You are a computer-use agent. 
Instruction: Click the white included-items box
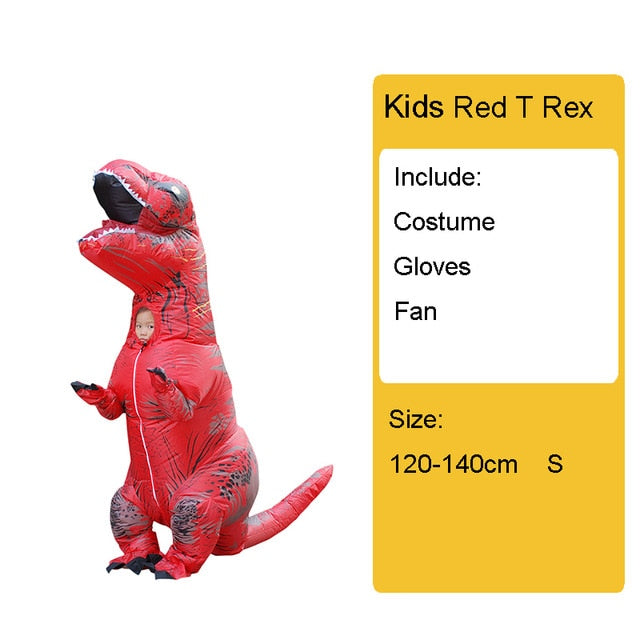click(498, 266)
